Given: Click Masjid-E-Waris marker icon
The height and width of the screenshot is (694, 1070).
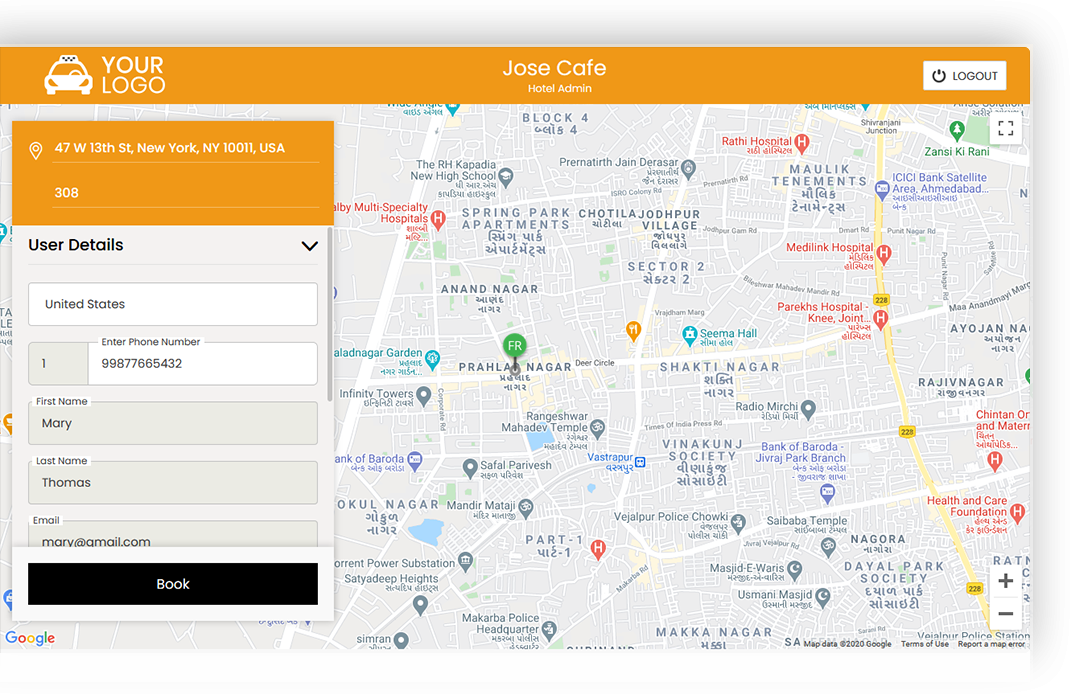Looking at the screenshot, I should (x=794, y=568).
